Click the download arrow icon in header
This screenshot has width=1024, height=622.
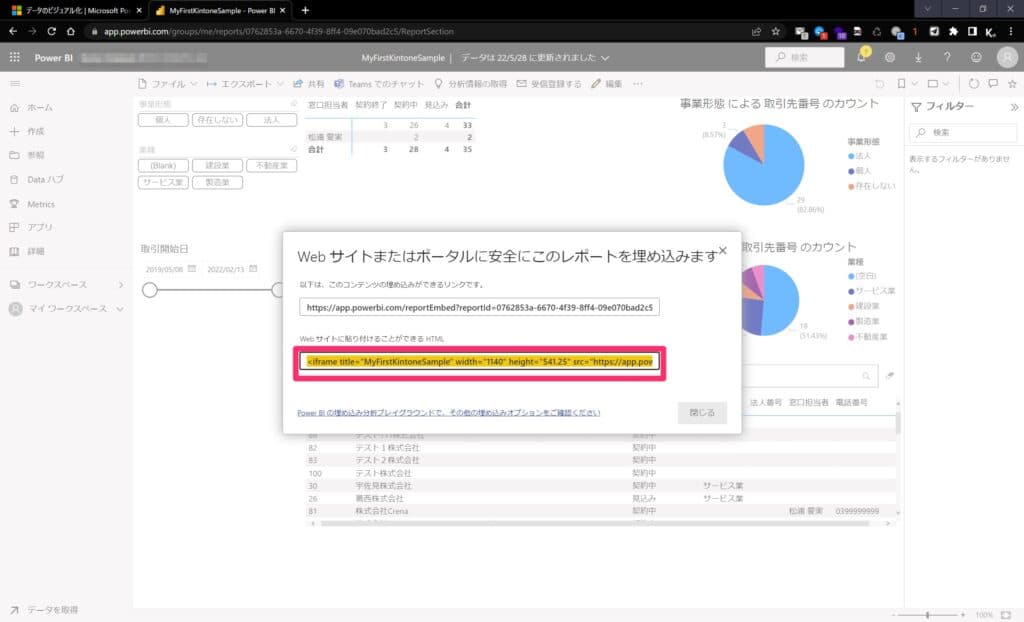(918, 57)
